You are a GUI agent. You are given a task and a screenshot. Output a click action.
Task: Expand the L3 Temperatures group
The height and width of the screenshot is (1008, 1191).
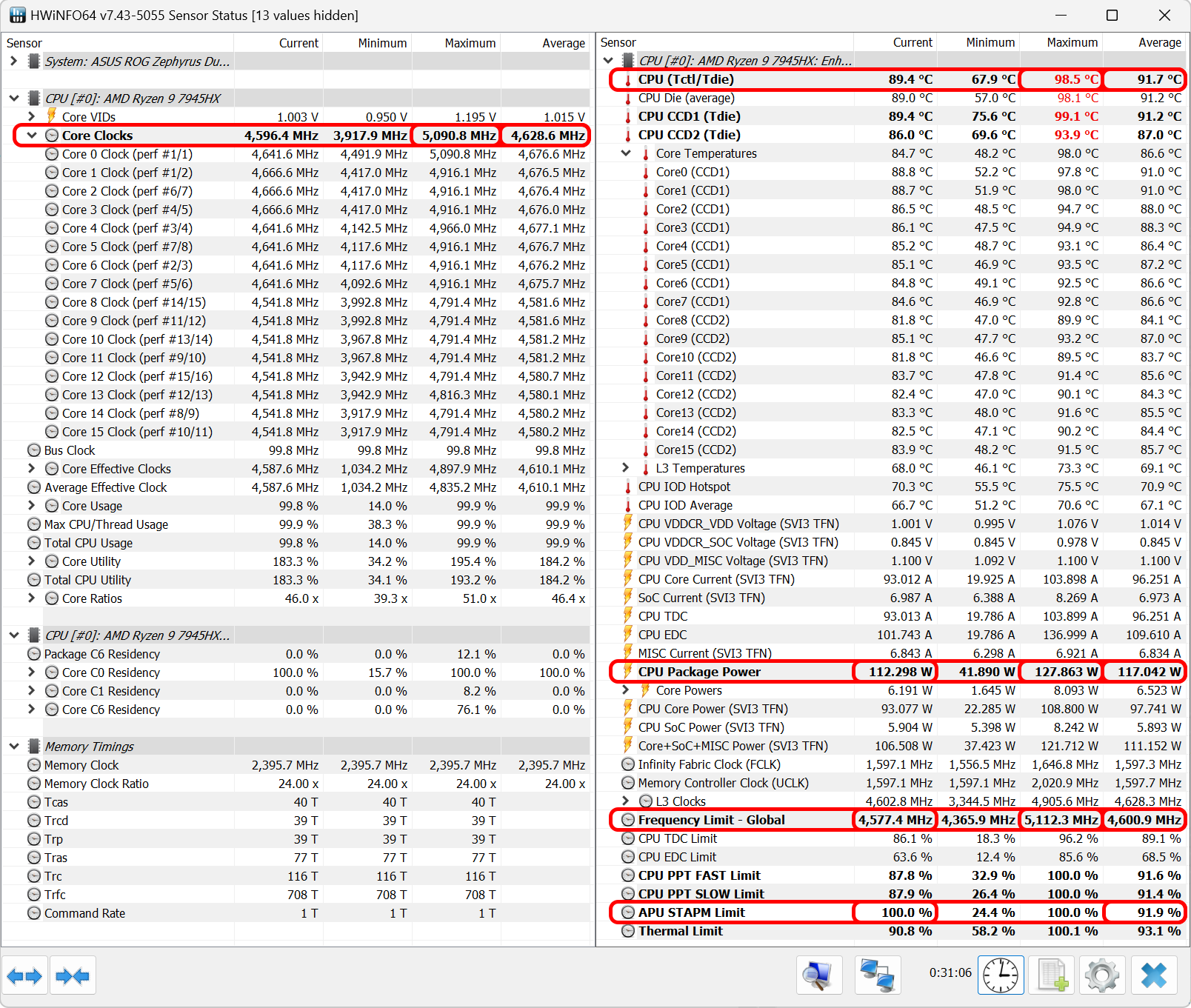(626, 468)
